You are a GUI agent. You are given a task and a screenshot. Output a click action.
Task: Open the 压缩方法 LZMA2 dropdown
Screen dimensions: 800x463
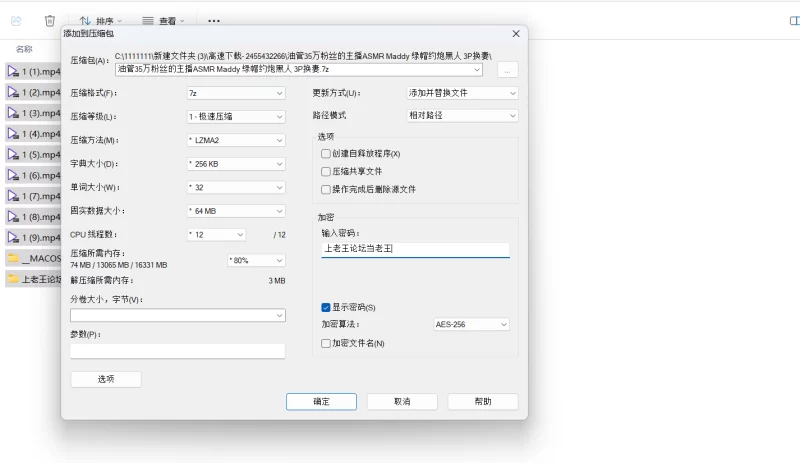point(236,140)
